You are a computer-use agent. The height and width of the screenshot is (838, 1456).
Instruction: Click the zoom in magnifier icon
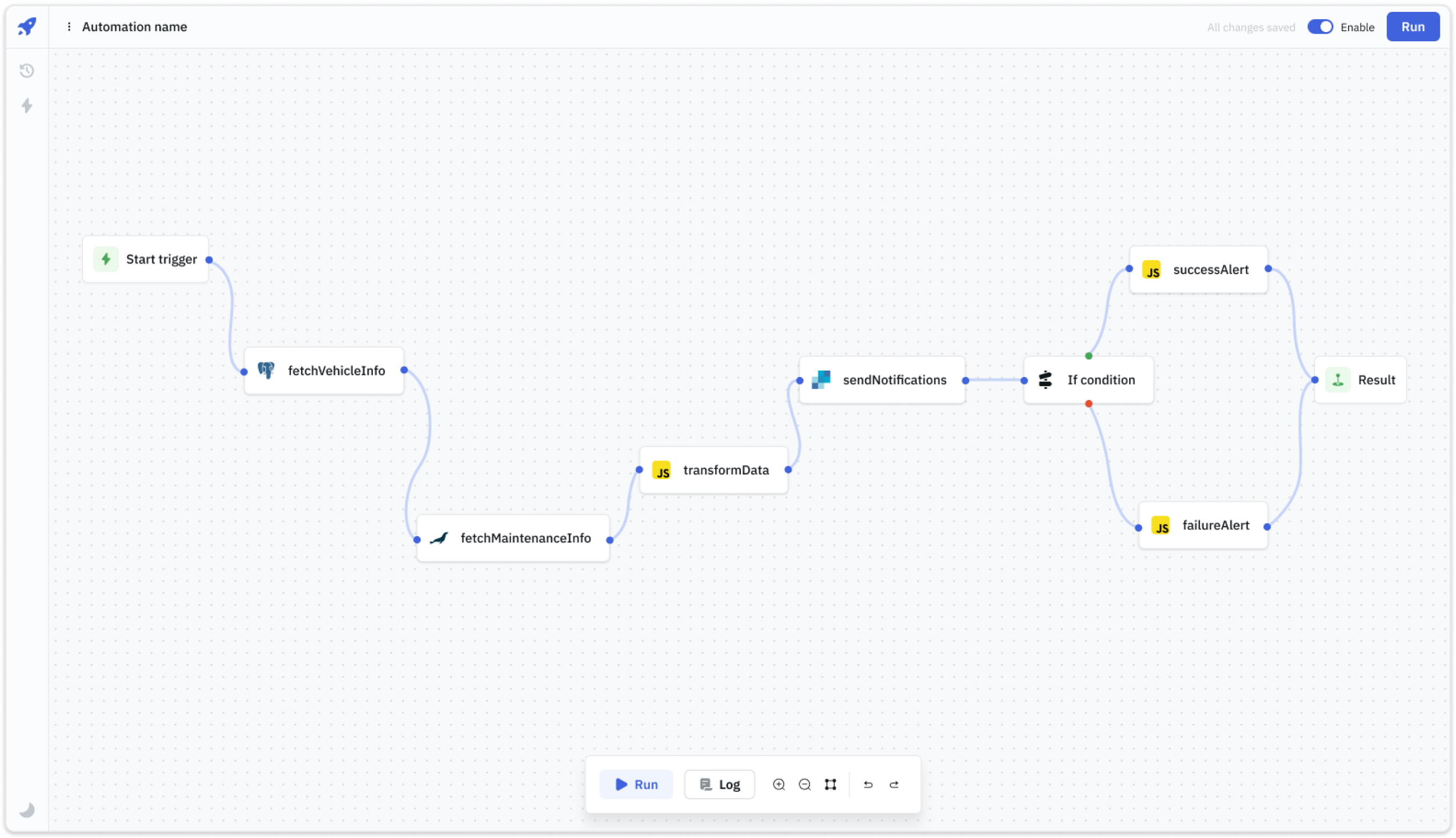(x=778, y=784)
